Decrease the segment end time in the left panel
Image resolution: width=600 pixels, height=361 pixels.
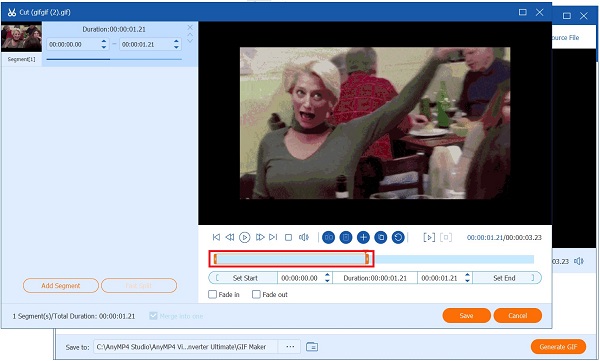(x=176, y=47)
